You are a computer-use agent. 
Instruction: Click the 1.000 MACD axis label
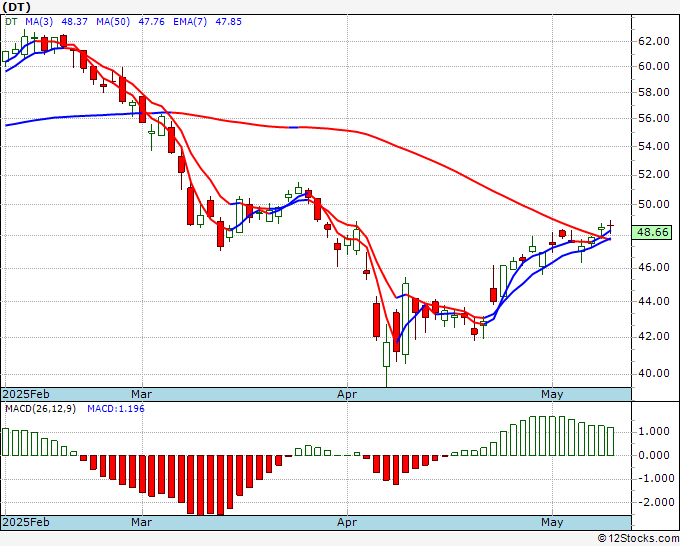654,432
